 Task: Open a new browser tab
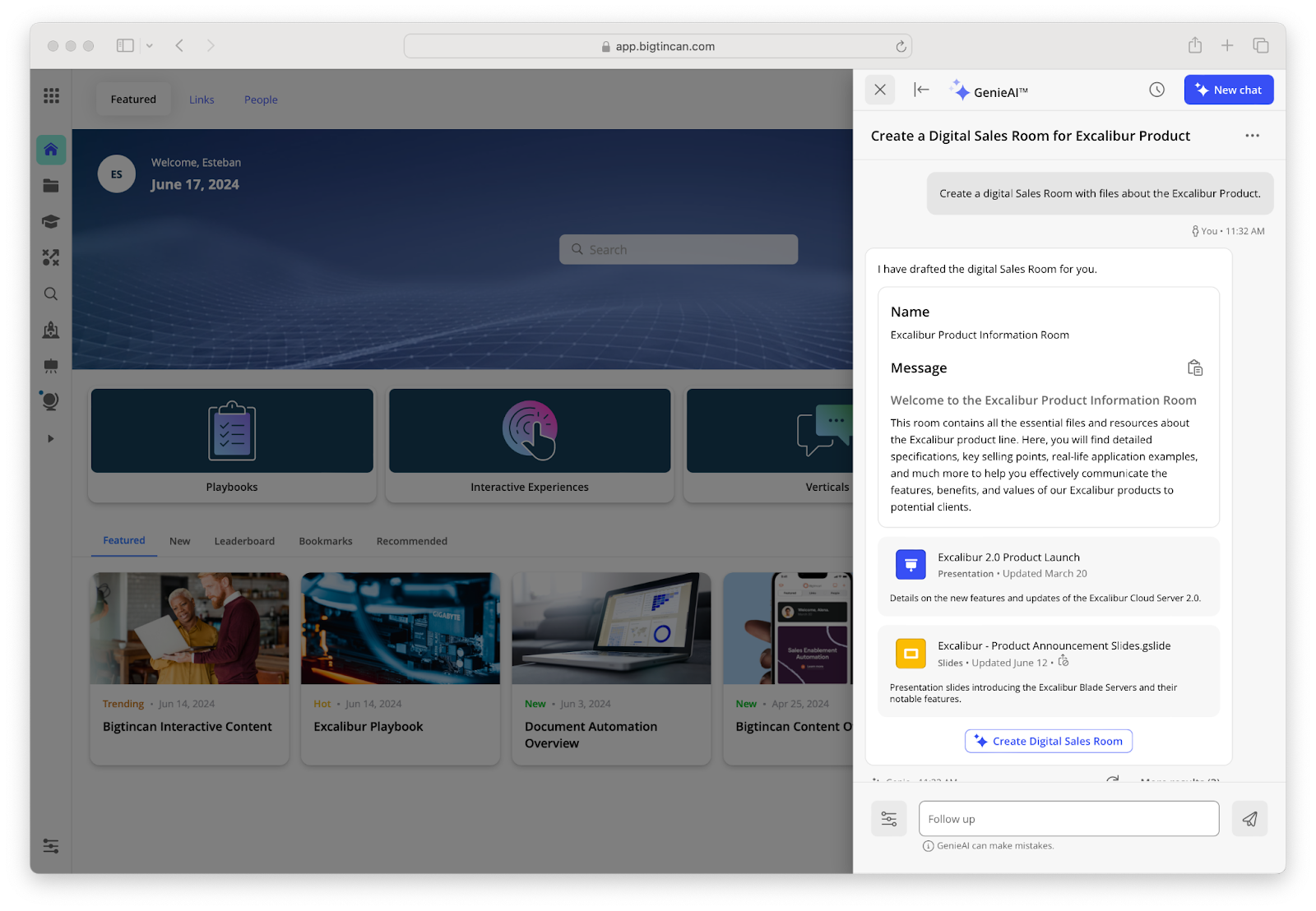(x=1227, y=46)
